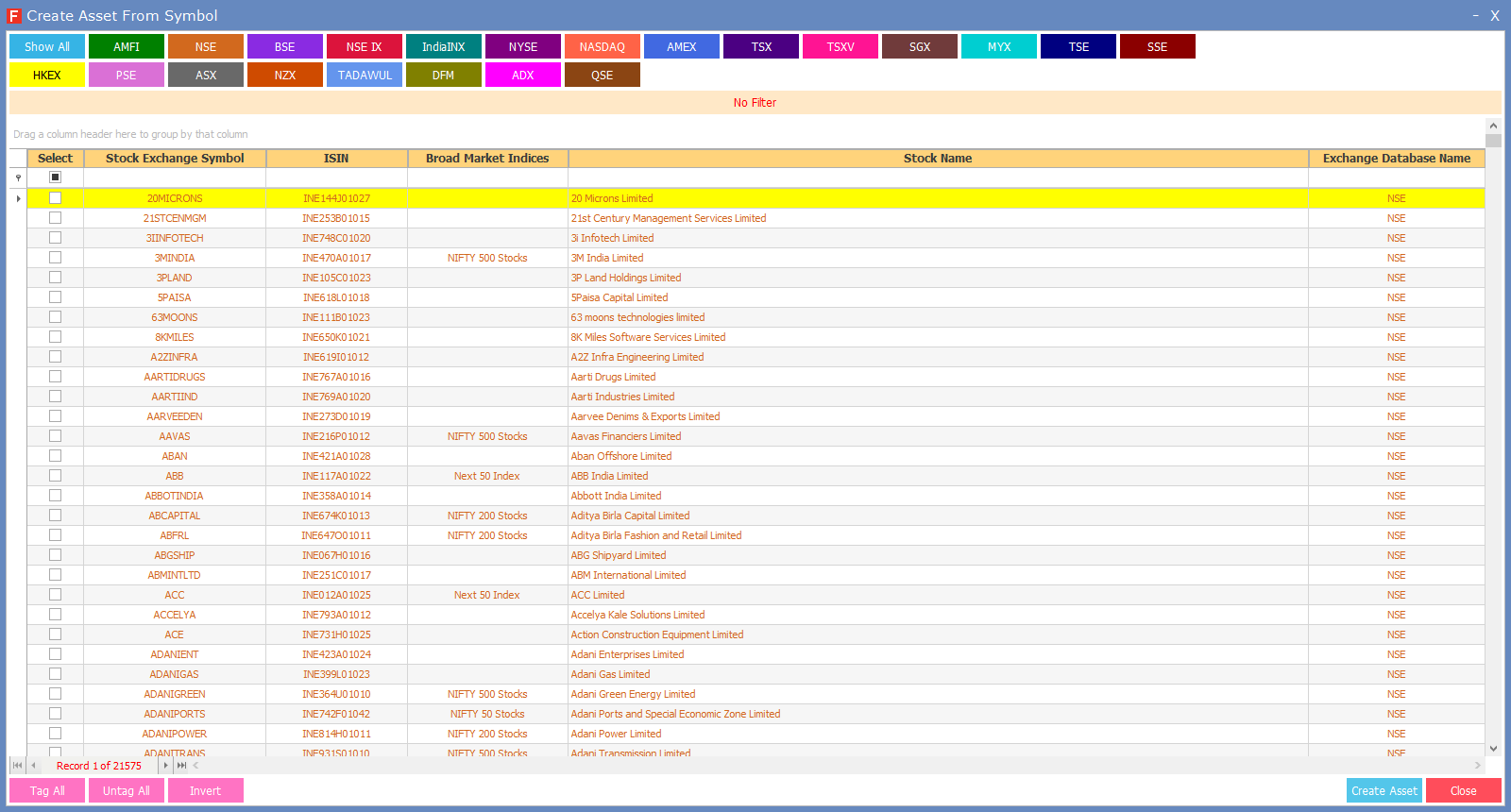Select TSXV exchange button
The image size is (1511, 812).
click(840, 46)
